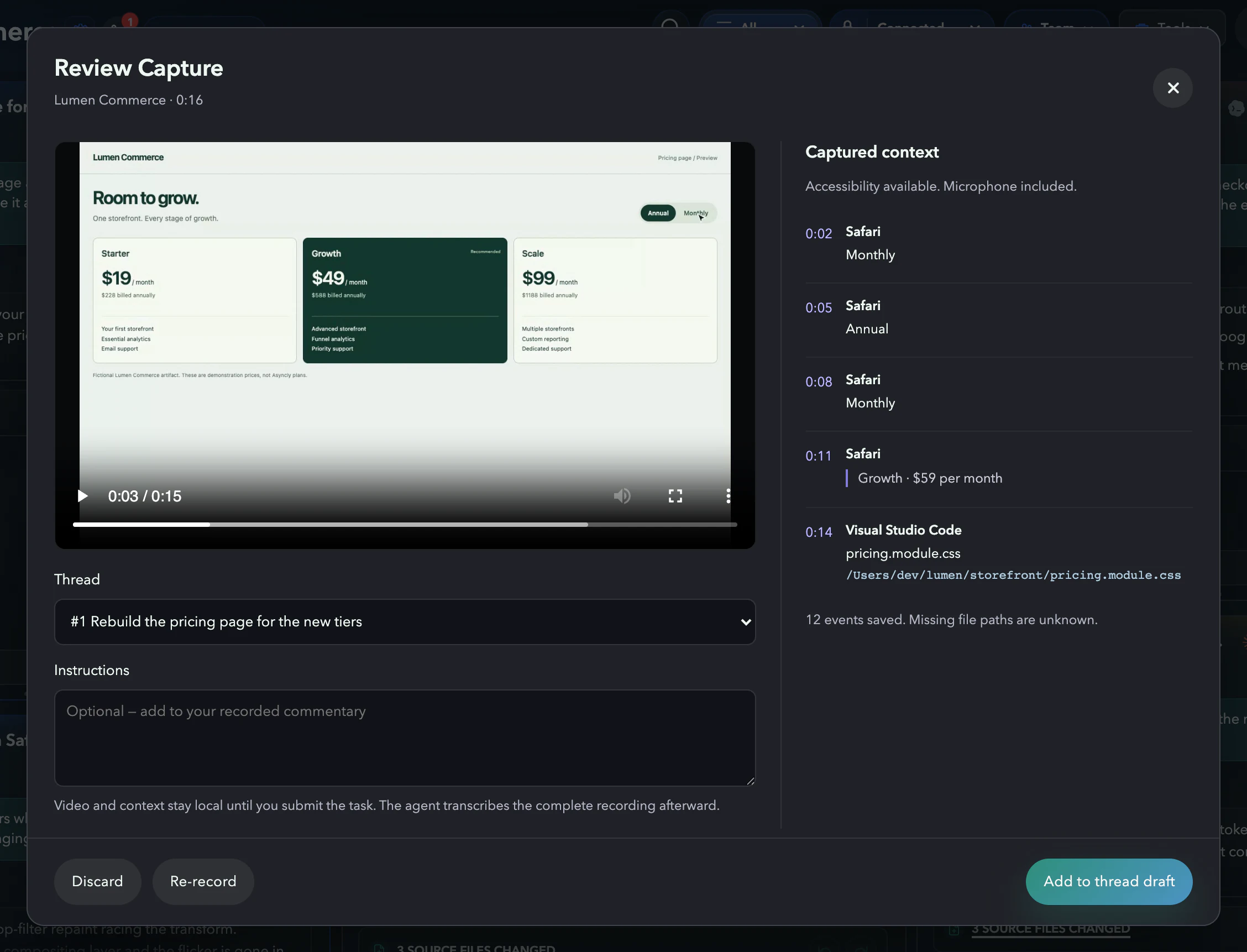The height and width of the screenshot is (952, 1247).
Task: Click the 'pricing.module.css' file name
Action: tap(903, 553)
